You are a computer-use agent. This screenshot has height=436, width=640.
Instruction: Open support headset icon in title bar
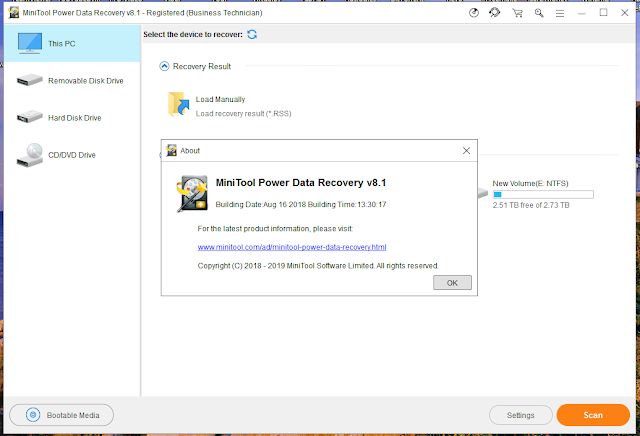[495, 13]
